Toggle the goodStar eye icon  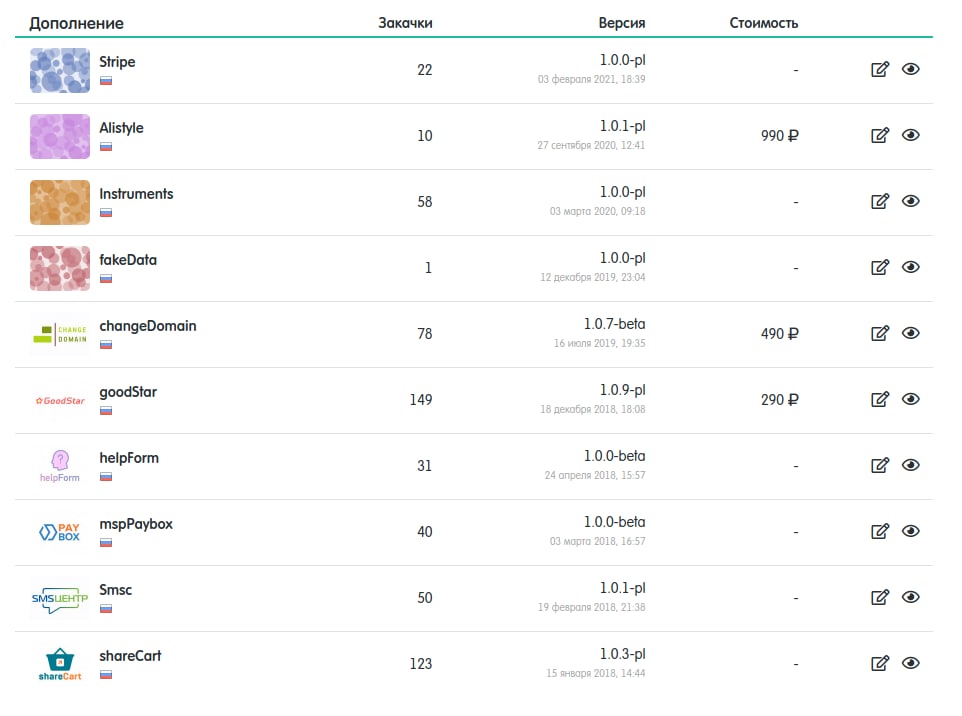click(910, 399)
